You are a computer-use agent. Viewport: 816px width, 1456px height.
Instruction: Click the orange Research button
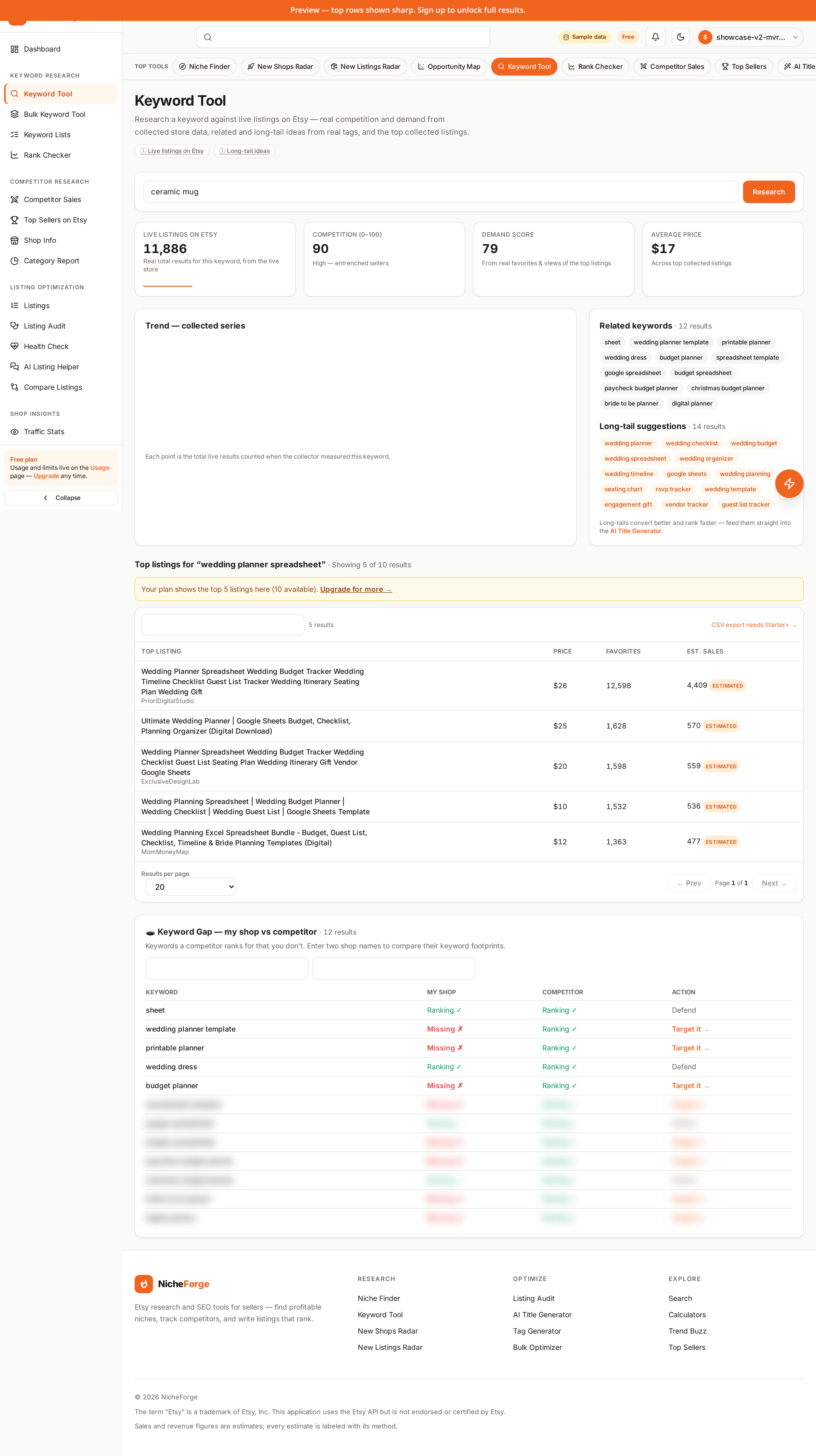769,192
